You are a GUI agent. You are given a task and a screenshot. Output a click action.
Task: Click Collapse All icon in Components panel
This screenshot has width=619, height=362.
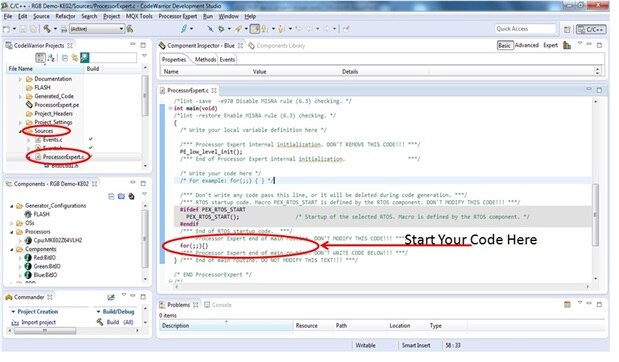(x=111, y=196)
